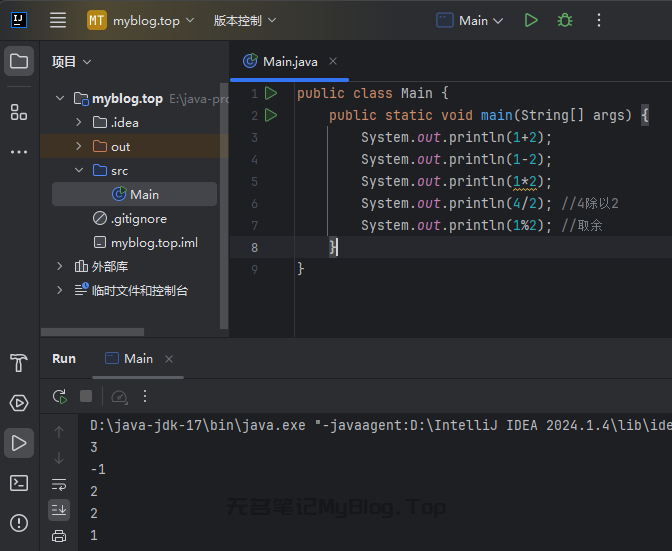The image size is (672, 551).
Task: Click the IntelliJ IDEA logo icon
Action: (18, 20)
